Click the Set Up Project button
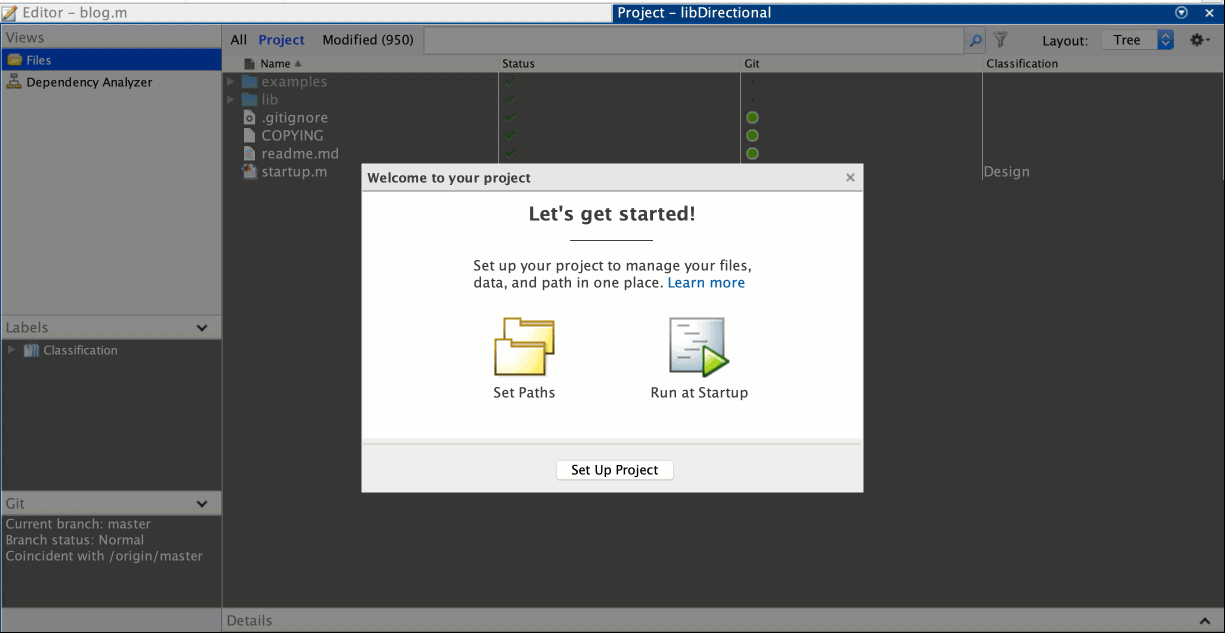Image resolution: width=1225 pixels, height=633 pixels. pyautogui.click(x=614, y=470)
